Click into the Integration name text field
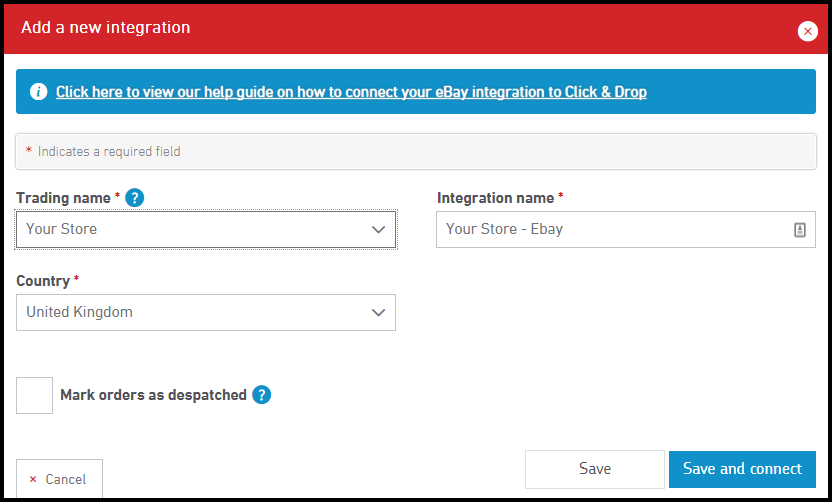This screenshot has height=502, width=832. point(610,229)
